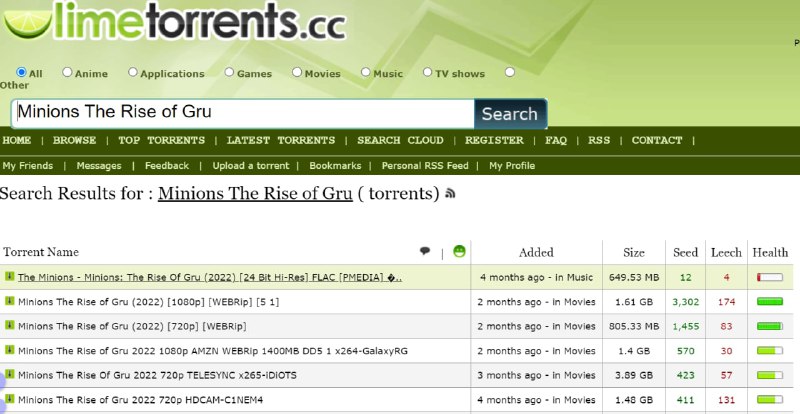Click the underlined Minions The Rise of Gru heading link
Image resolution: width=800 pixels, height=414 pixels.
tap(255, 193)
